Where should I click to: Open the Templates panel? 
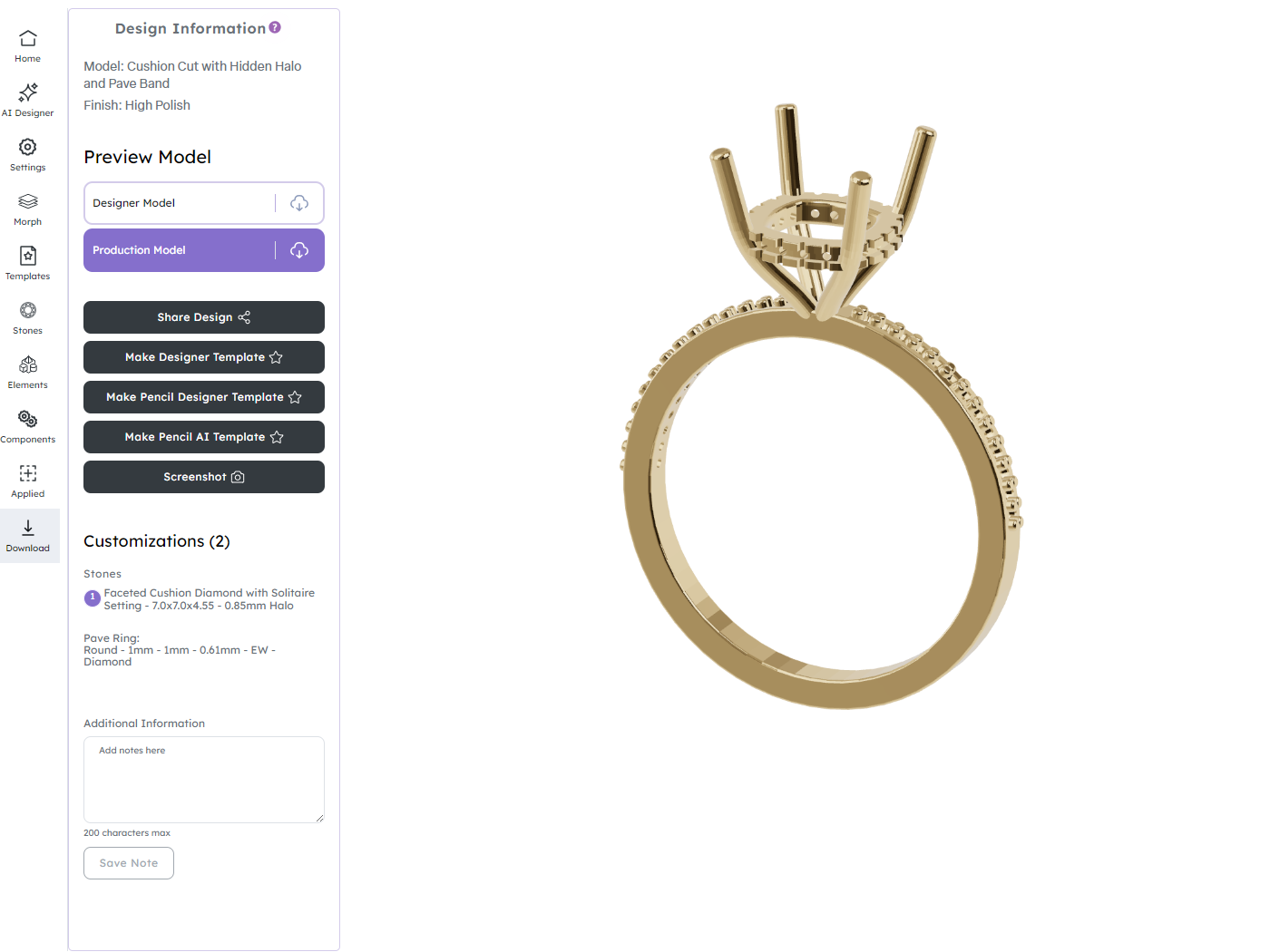[28, 264]
